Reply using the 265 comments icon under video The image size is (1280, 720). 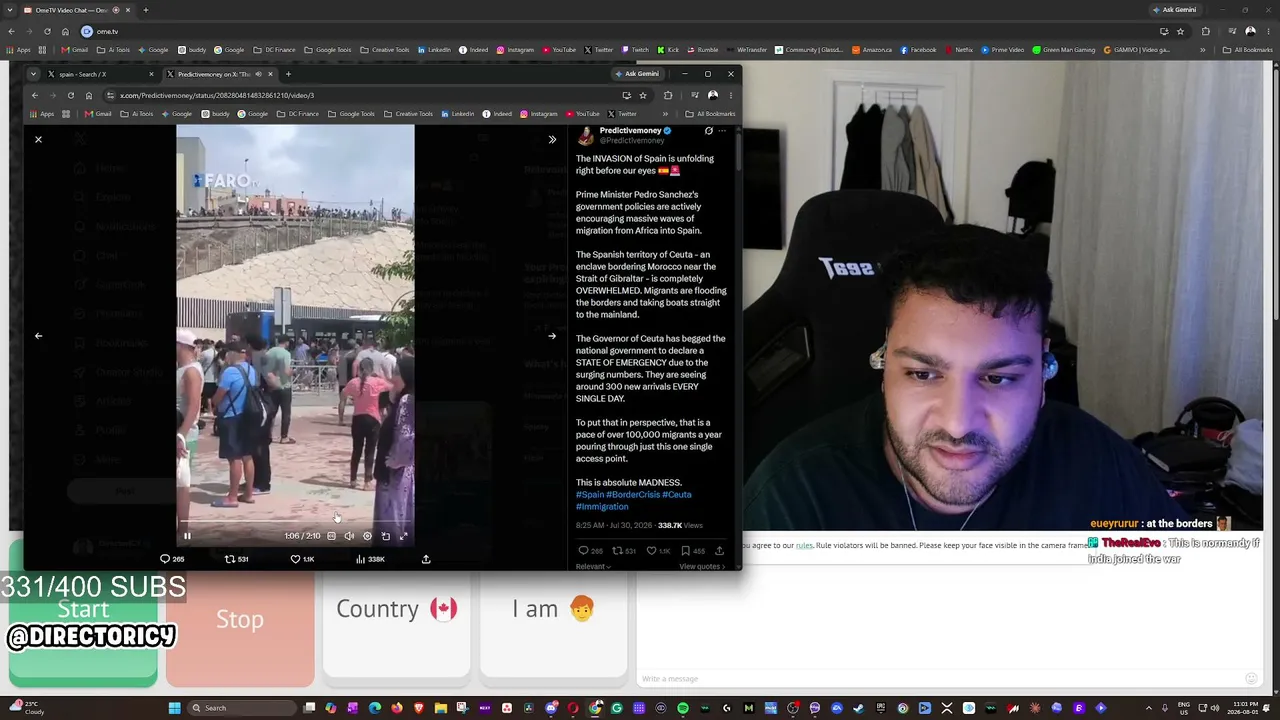[172, 559]
